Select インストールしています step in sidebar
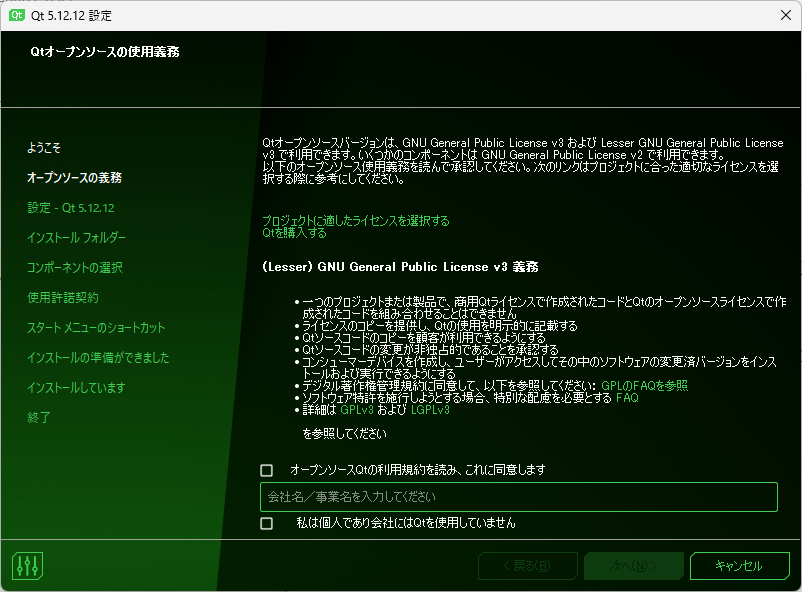The width and height of the screenshot is (802, 592). (76, 387)
